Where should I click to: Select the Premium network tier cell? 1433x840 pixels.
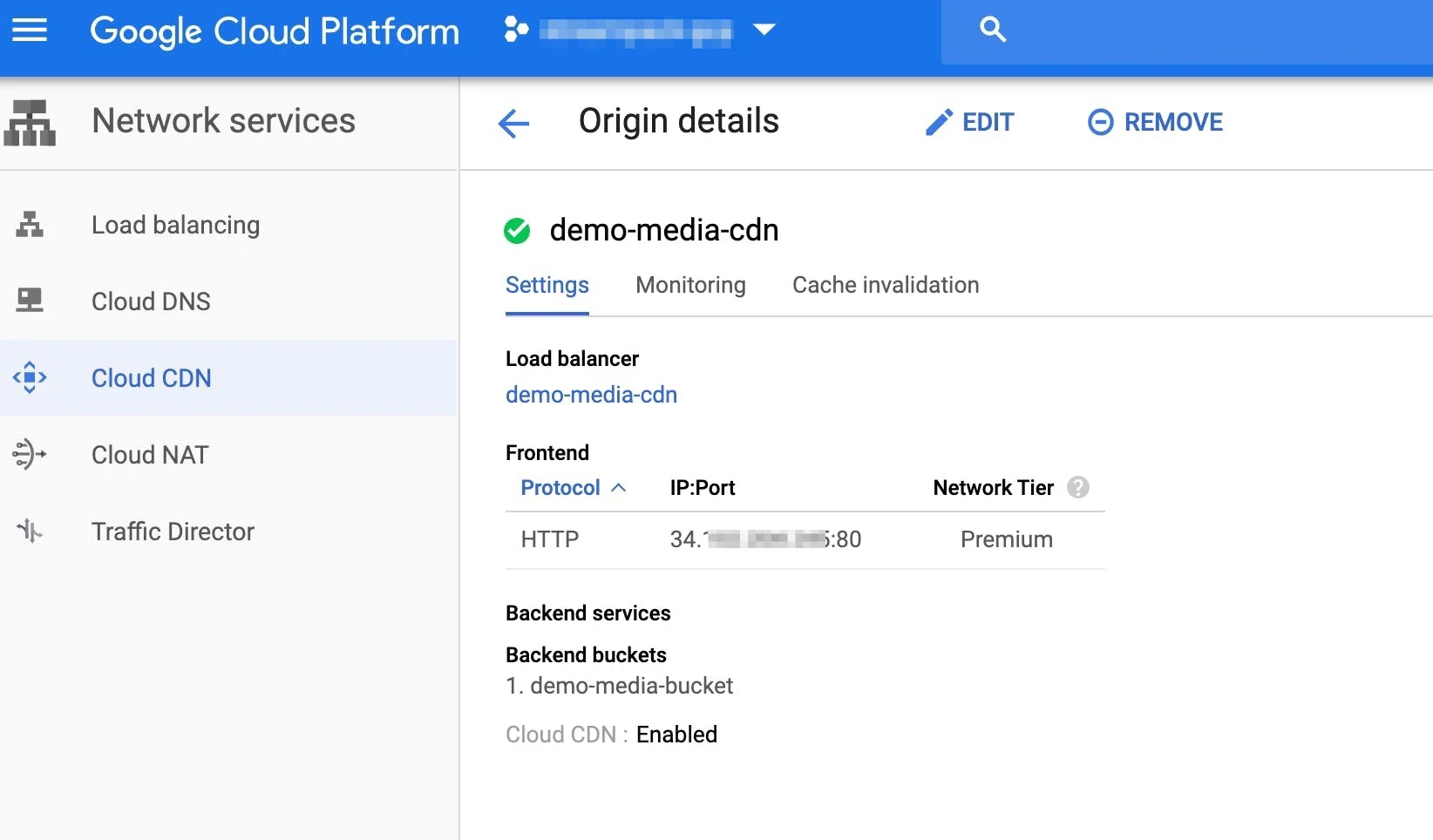(1007, 539)
